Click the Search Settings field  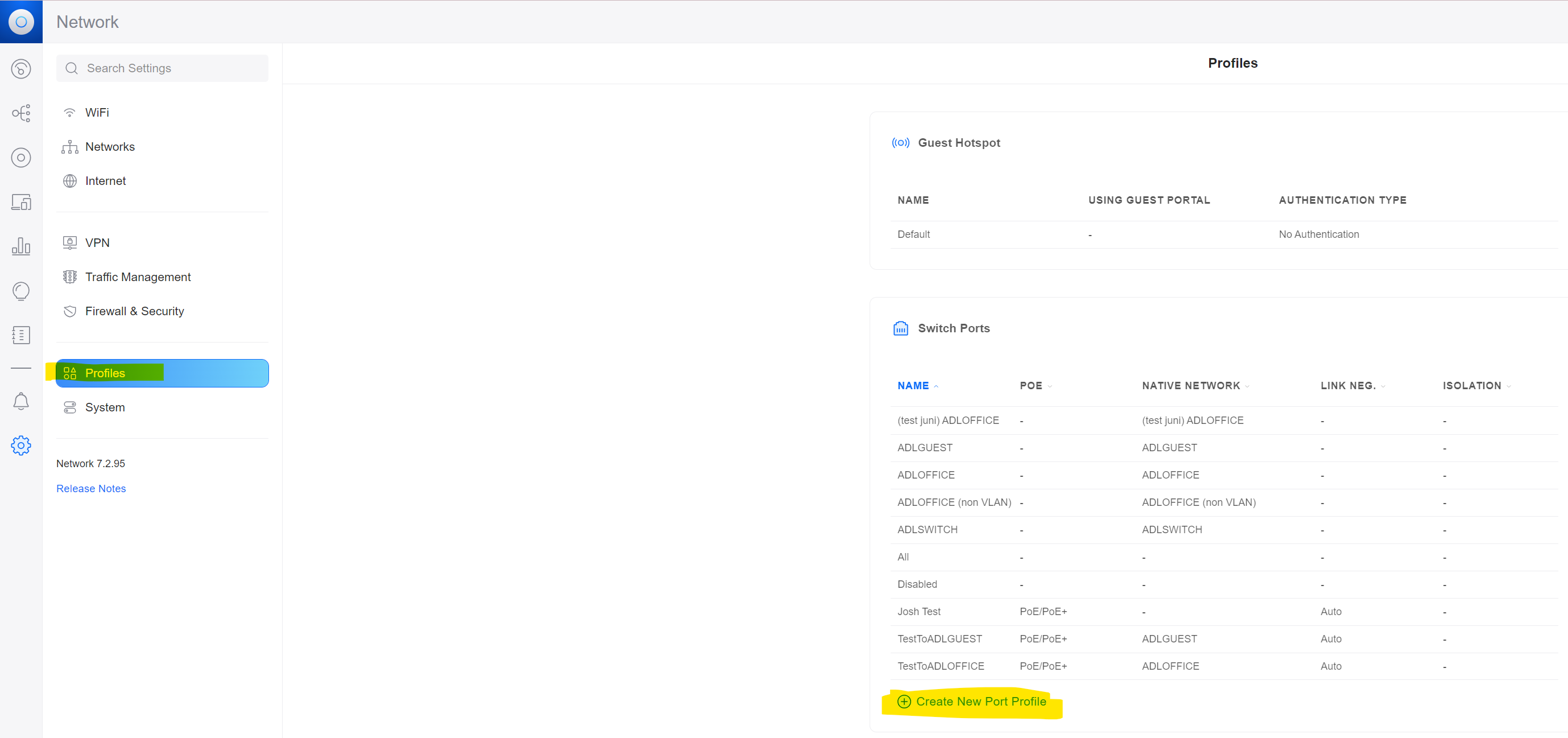(x=162, y=68)
